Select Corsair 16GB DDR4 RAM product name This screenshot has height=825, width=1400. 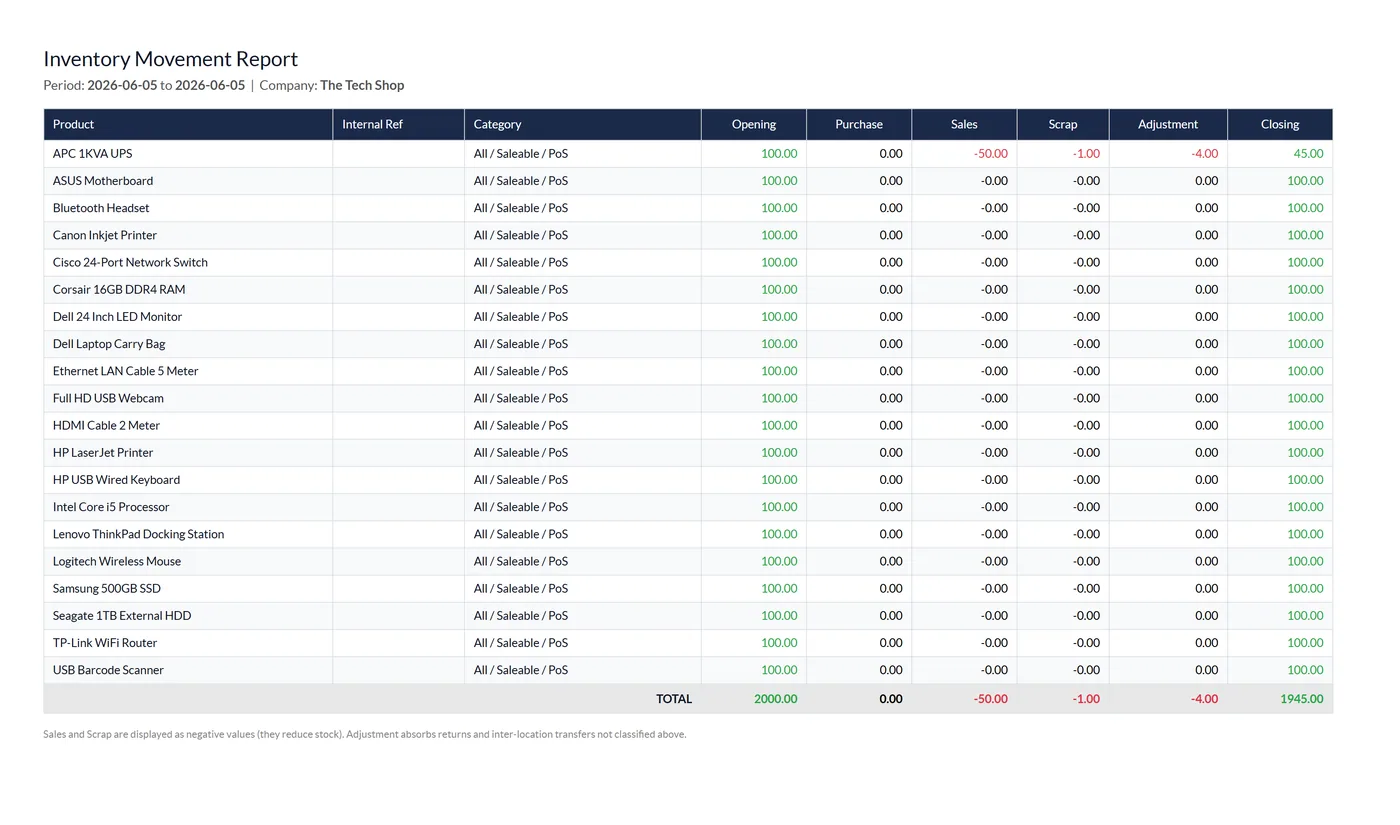tap(119, 289)
